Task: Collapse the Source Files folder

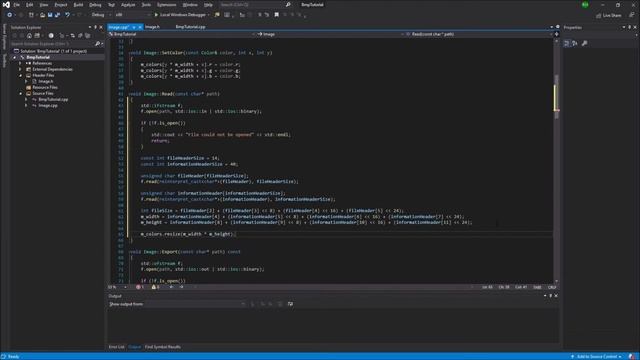Action: 21,93
